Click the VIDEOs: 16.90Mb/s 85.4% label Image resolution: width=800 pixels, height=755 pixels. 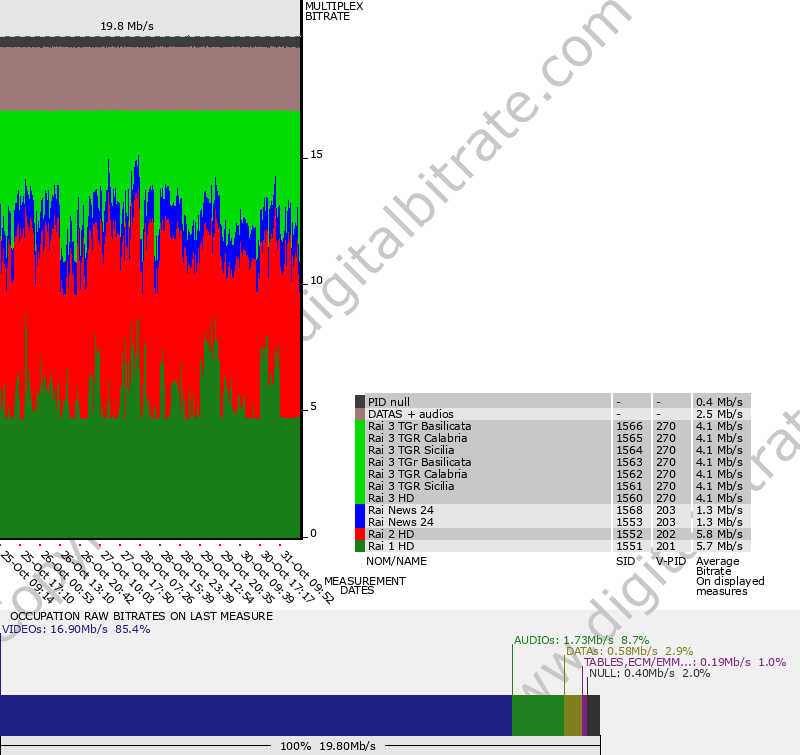76,630
